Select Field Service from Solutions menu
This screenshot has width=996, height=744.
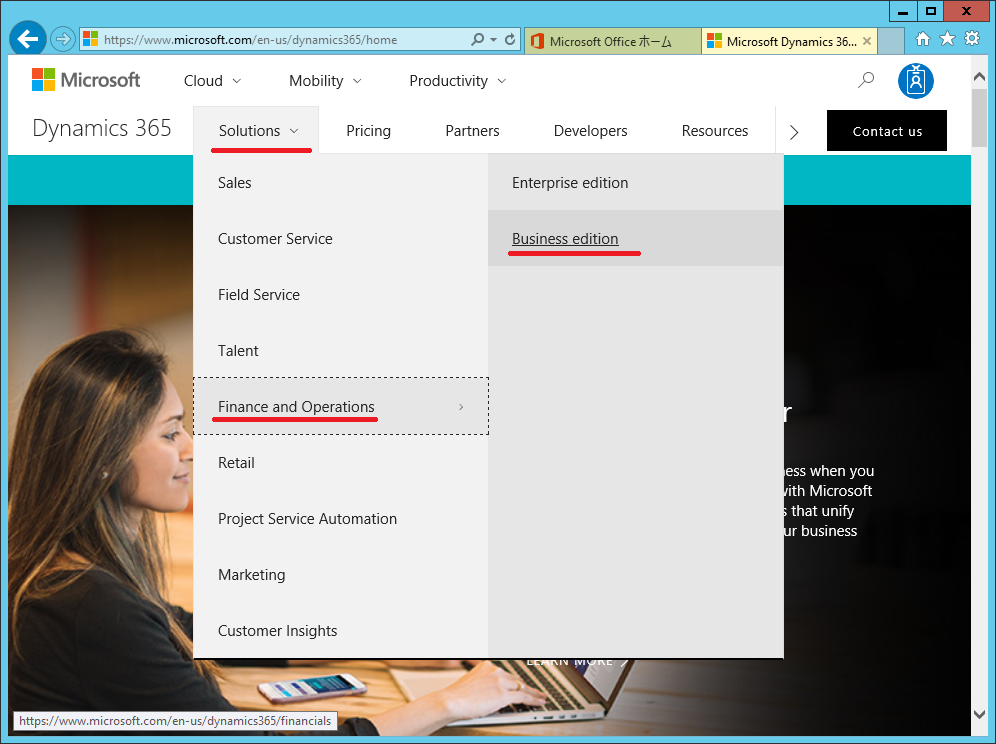340,295
